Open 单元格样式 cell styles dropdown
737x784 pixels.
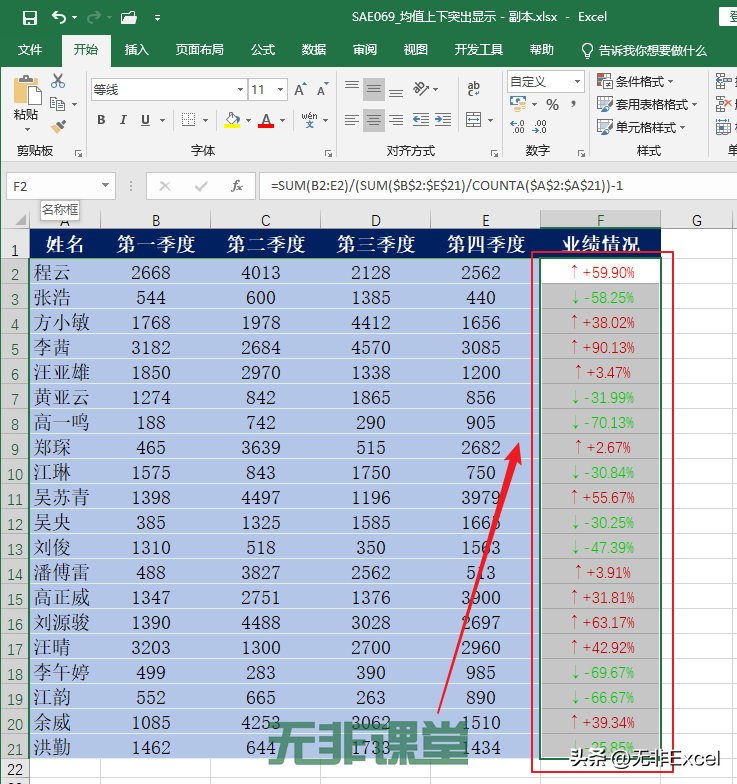point(642,128)
